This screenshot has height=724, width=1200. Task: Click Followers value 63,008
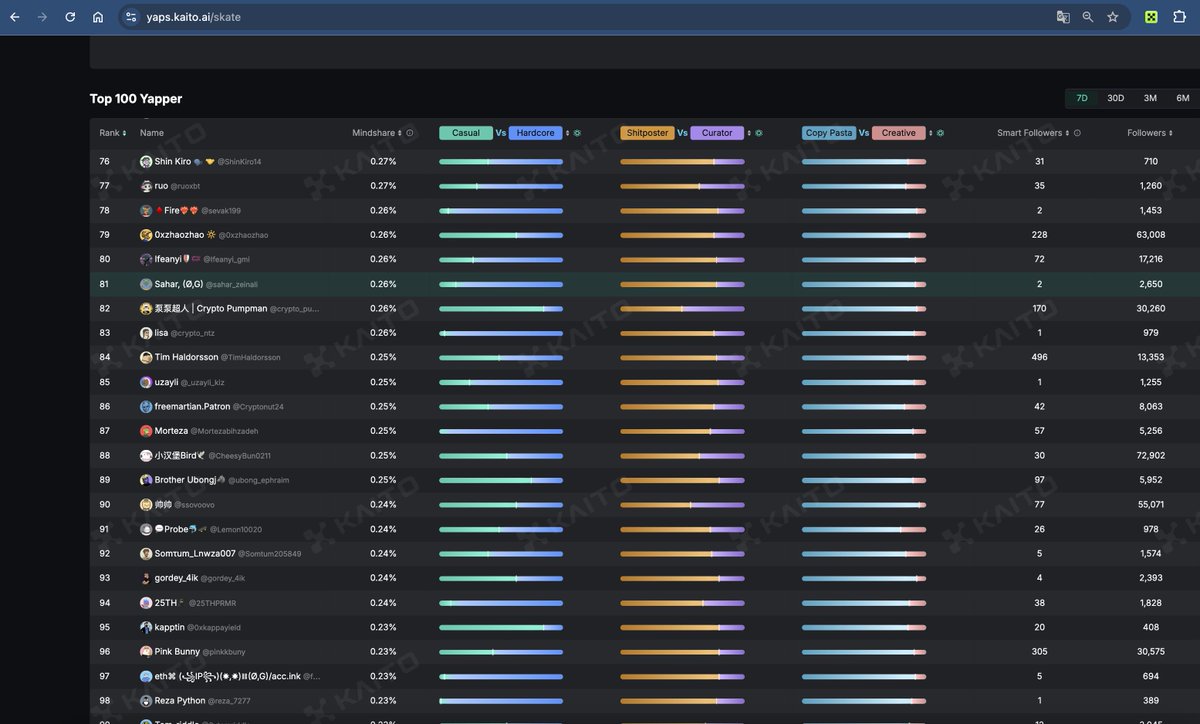pos(1151,235)
